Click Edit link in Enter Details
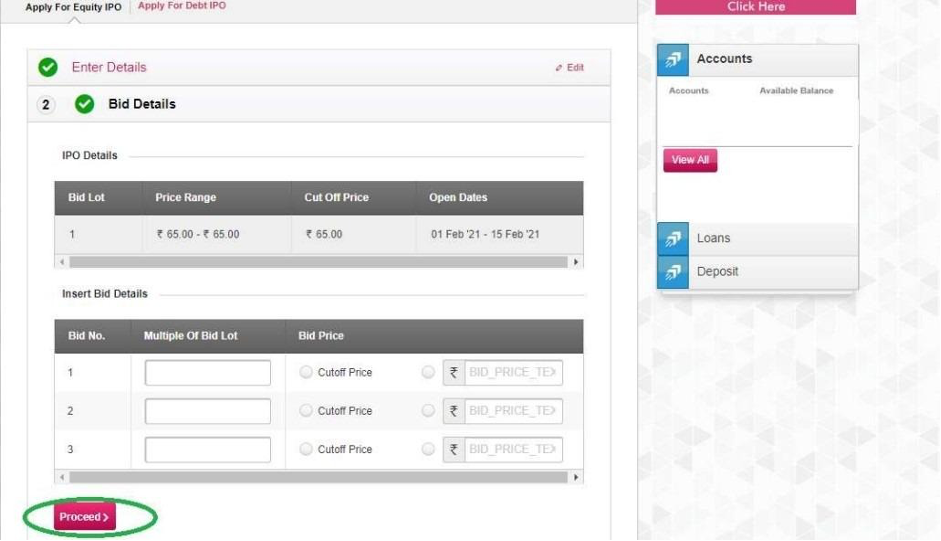This screenshot has height=541, width=941. click(570, 68)
